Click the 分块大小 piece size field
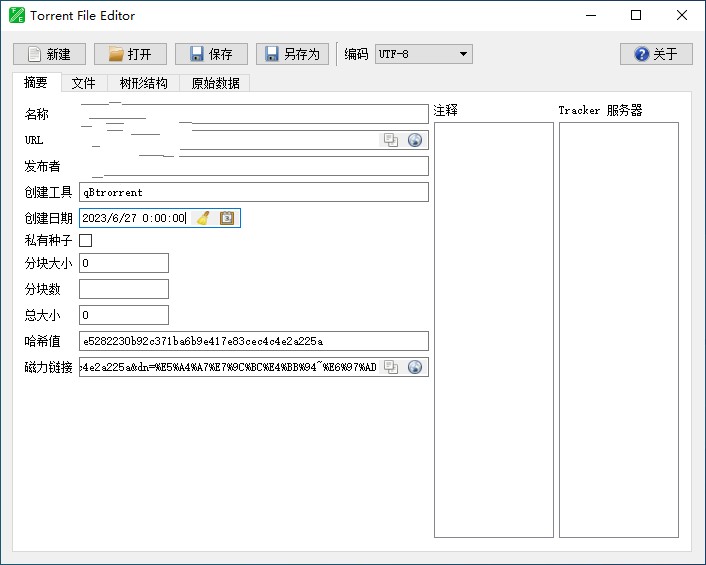This screenshot has width=706, height=565. (124, 263)
